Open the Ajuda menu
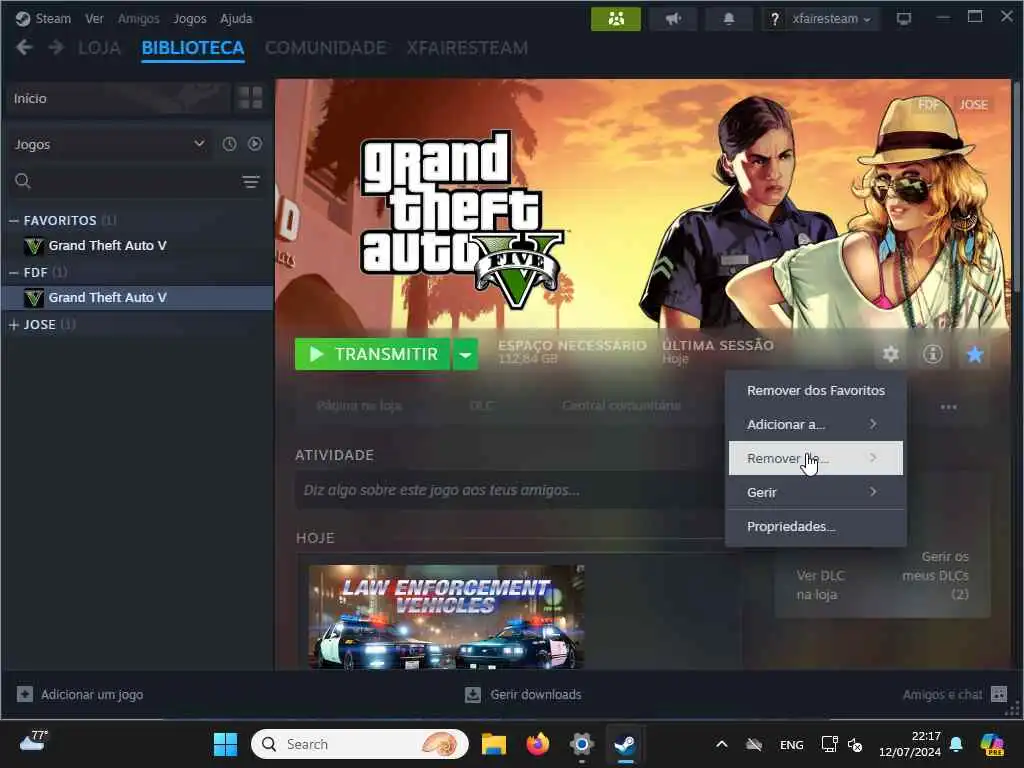The image size is (1024, 768). (x=236, y=19)
